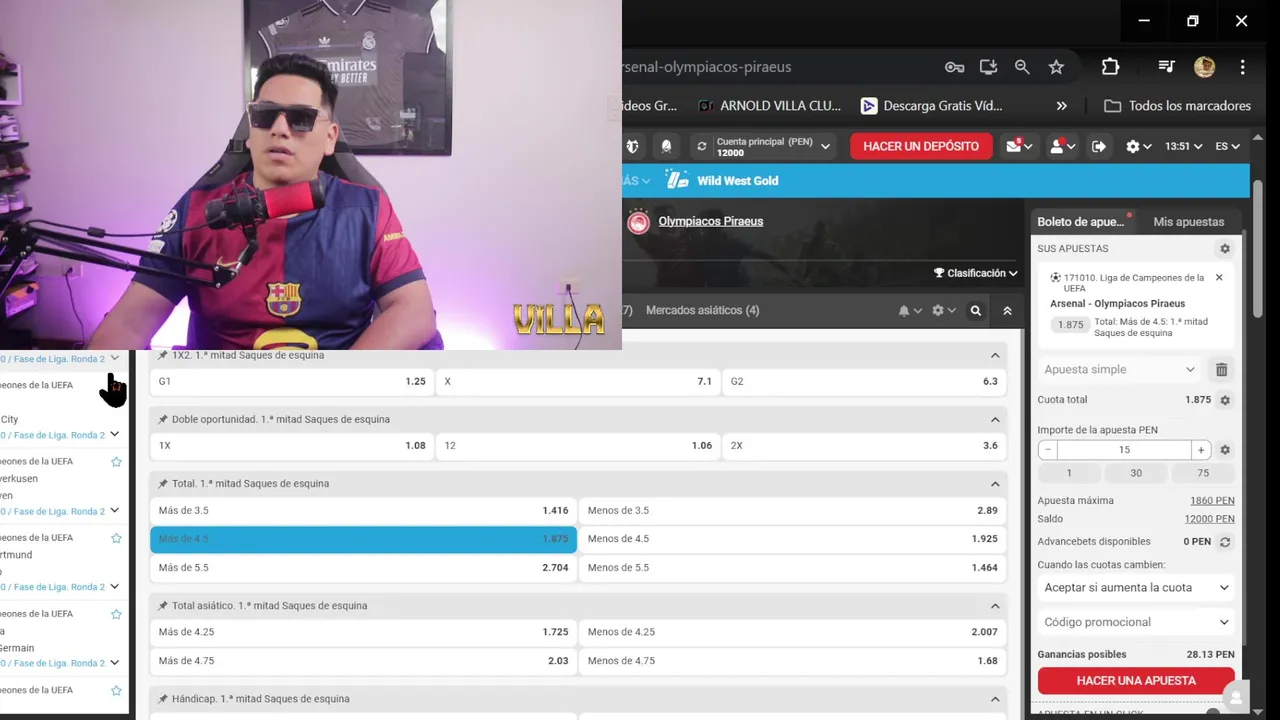
Task: Favorite the match with verkusen star
Action: 116,462
